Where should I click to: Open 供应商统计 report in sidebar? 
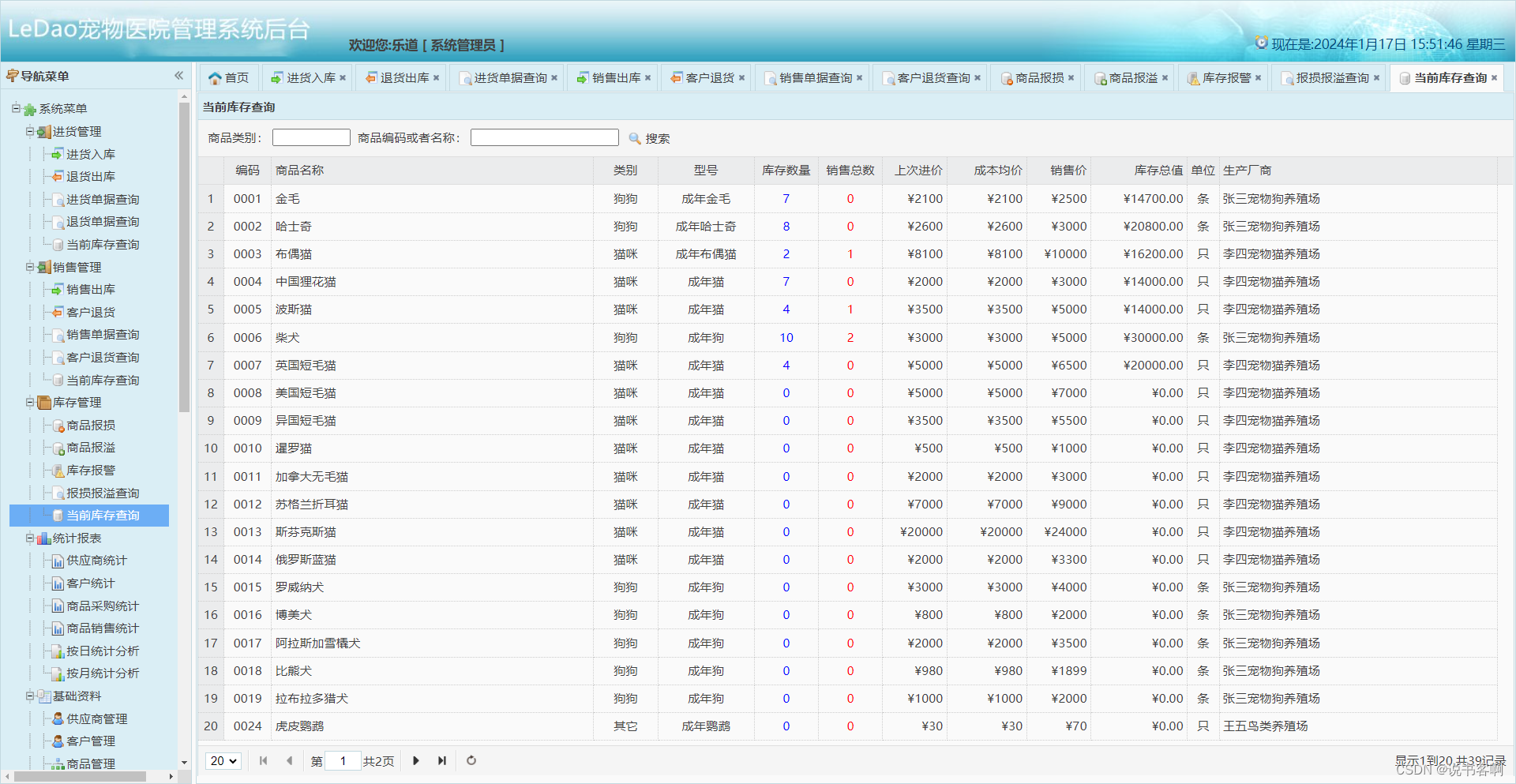(x=96, y=561)
